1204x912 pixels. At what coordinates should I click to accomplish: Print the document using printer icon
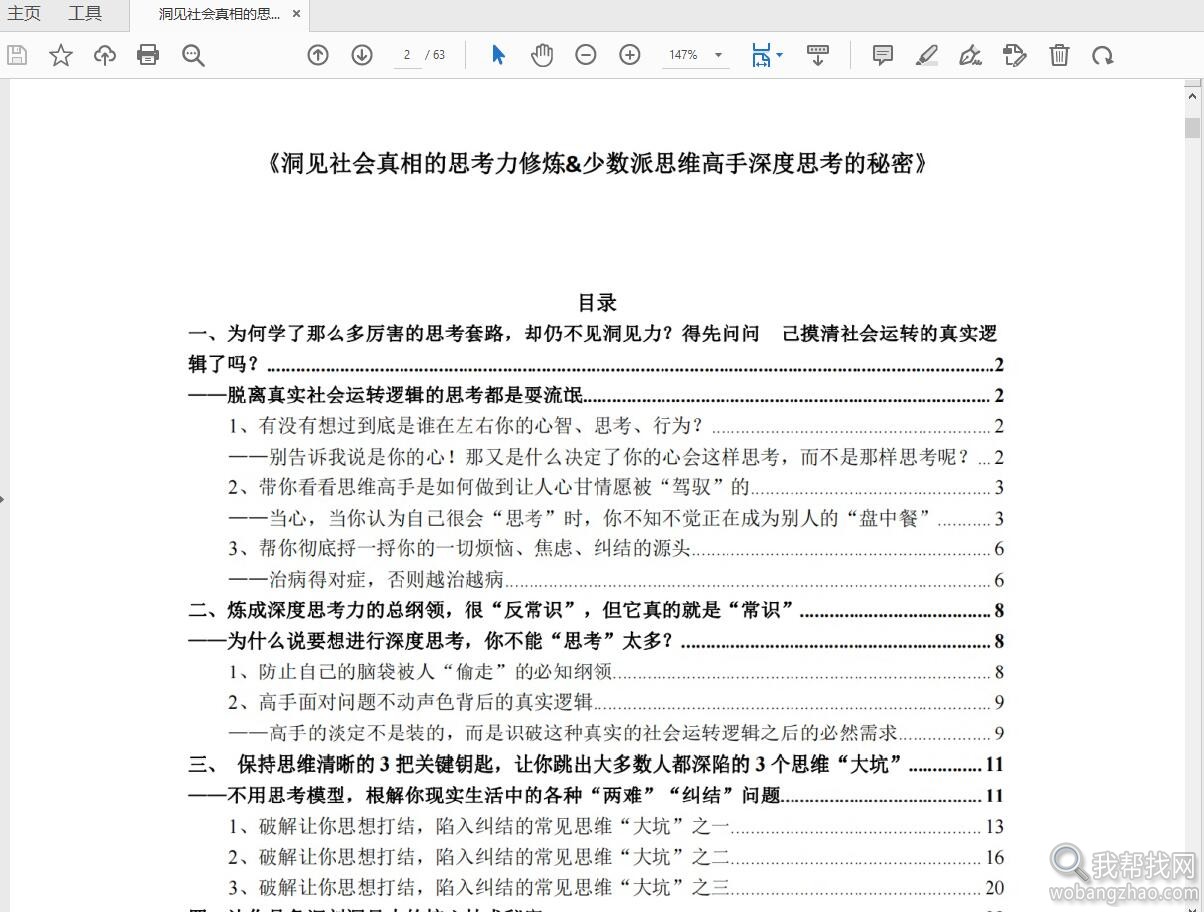(x=148, y=55)
